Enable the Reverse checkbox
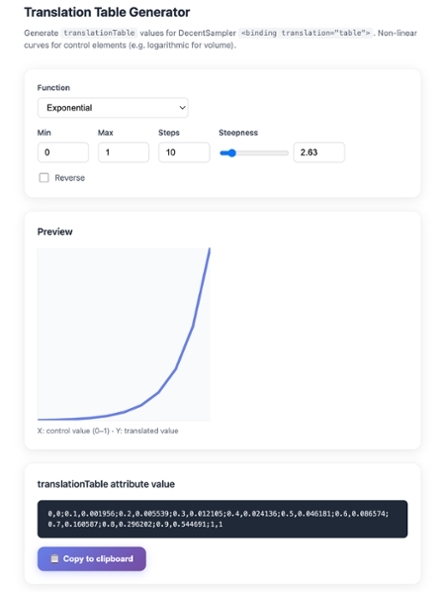The height and width of the screenshot is (592, 444). (x=44, y=178)
